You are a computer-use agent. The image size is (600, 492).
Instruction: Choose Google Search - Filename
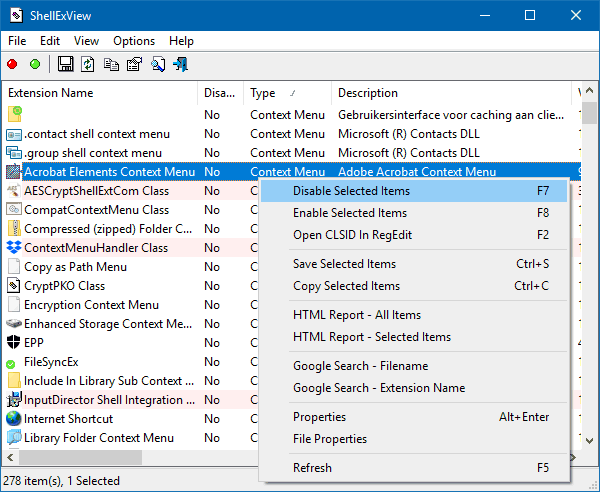point(414,366)
